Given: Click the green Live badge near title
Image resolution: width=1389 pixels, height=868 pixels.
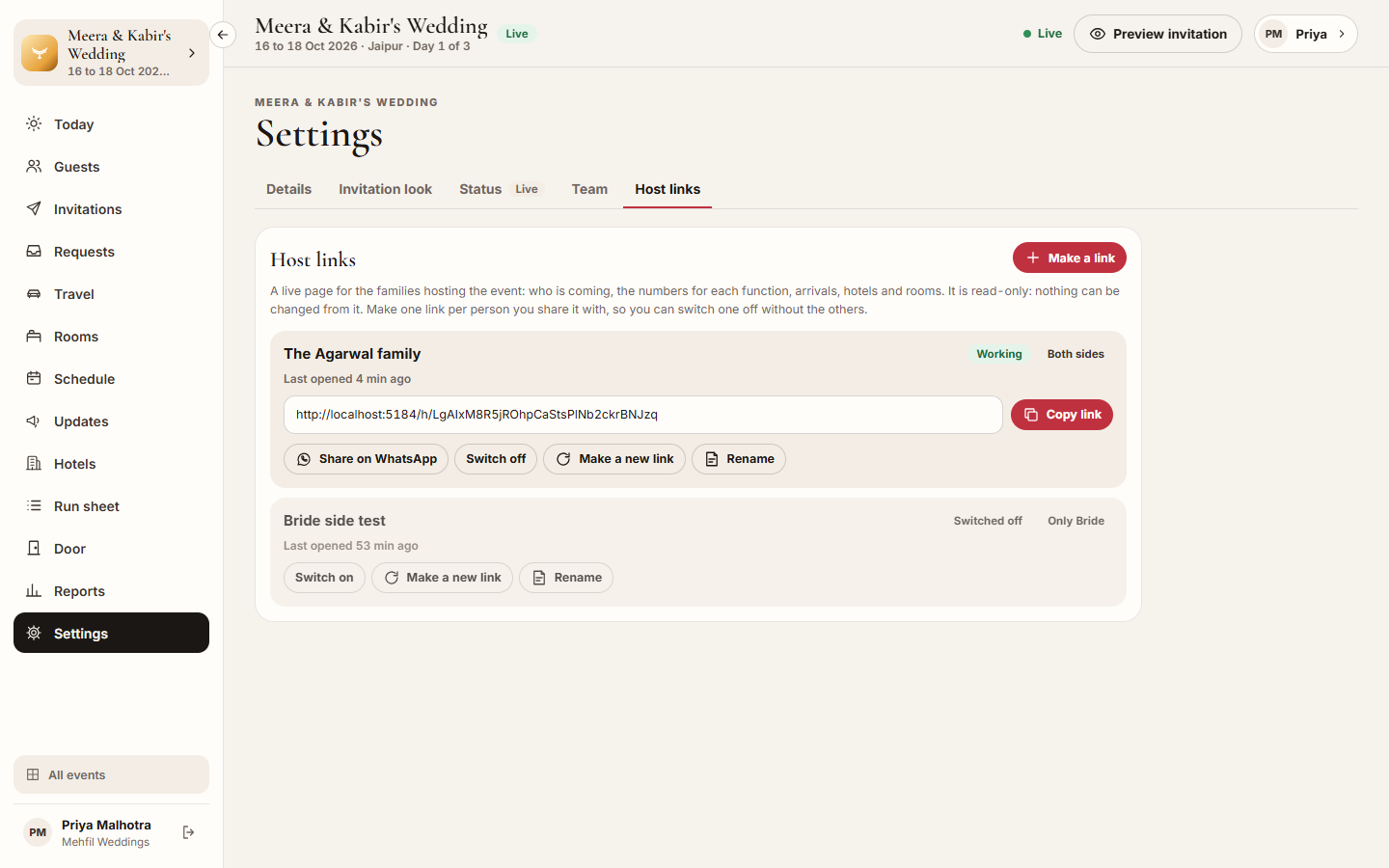Looking at the screenshot, I should (517, 34).
